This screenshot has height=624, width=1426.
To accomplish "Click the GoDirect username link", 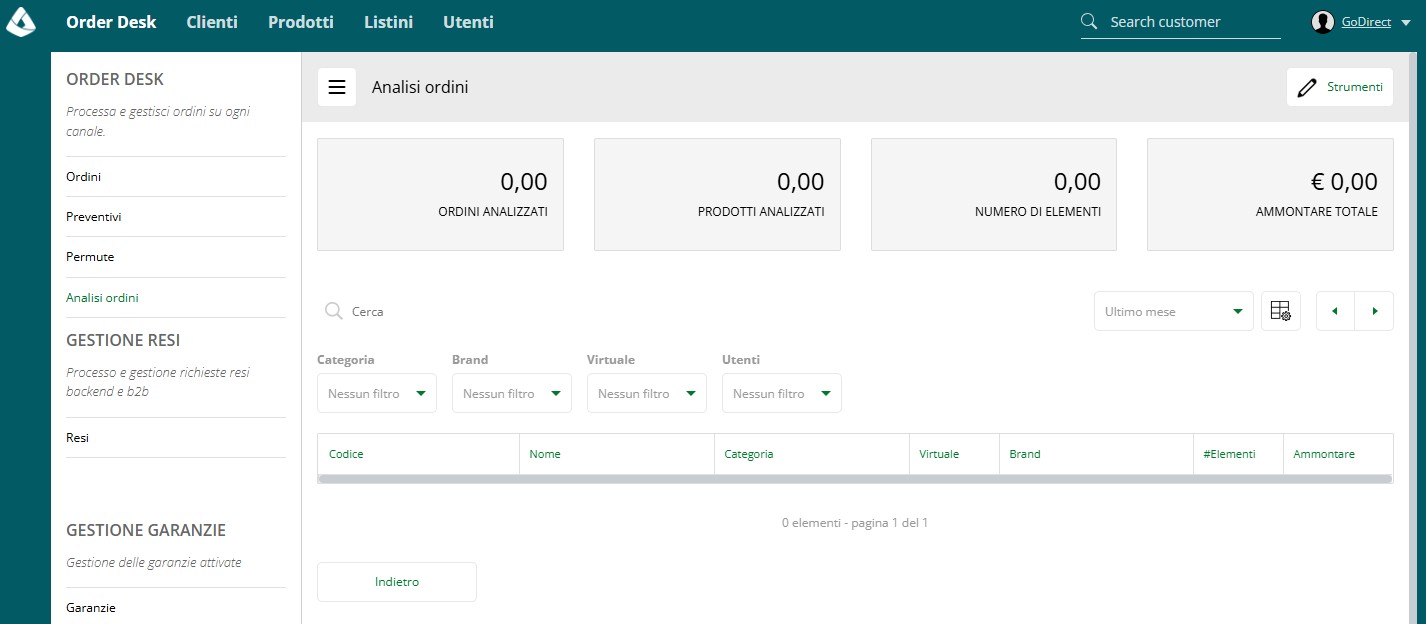I will tap(1366, 22).
